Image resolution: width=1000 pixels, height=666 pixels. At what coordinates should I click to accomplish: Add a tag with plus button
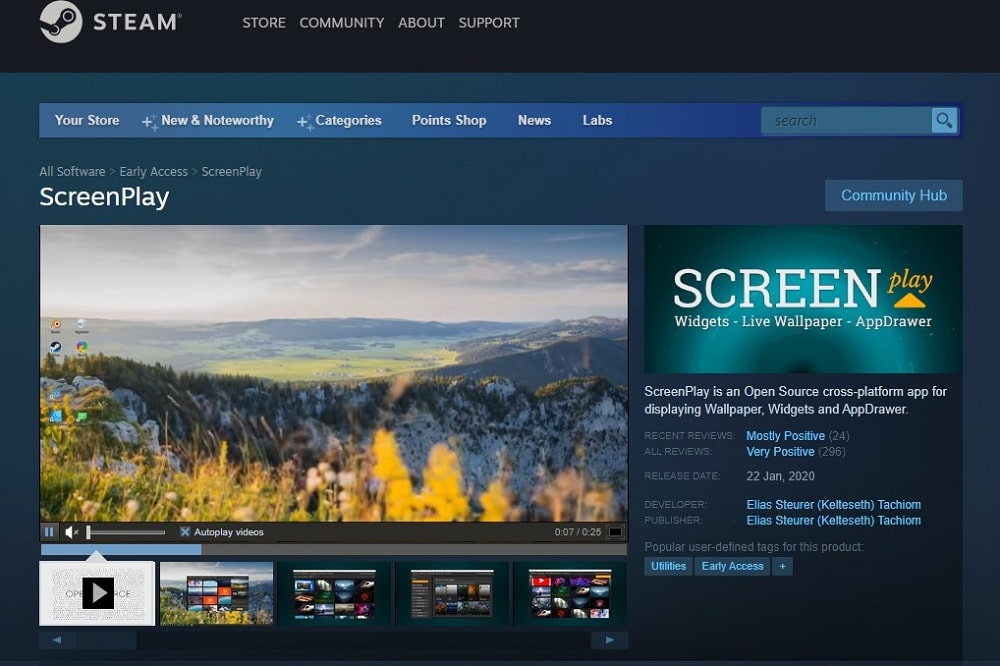(783, 566)
